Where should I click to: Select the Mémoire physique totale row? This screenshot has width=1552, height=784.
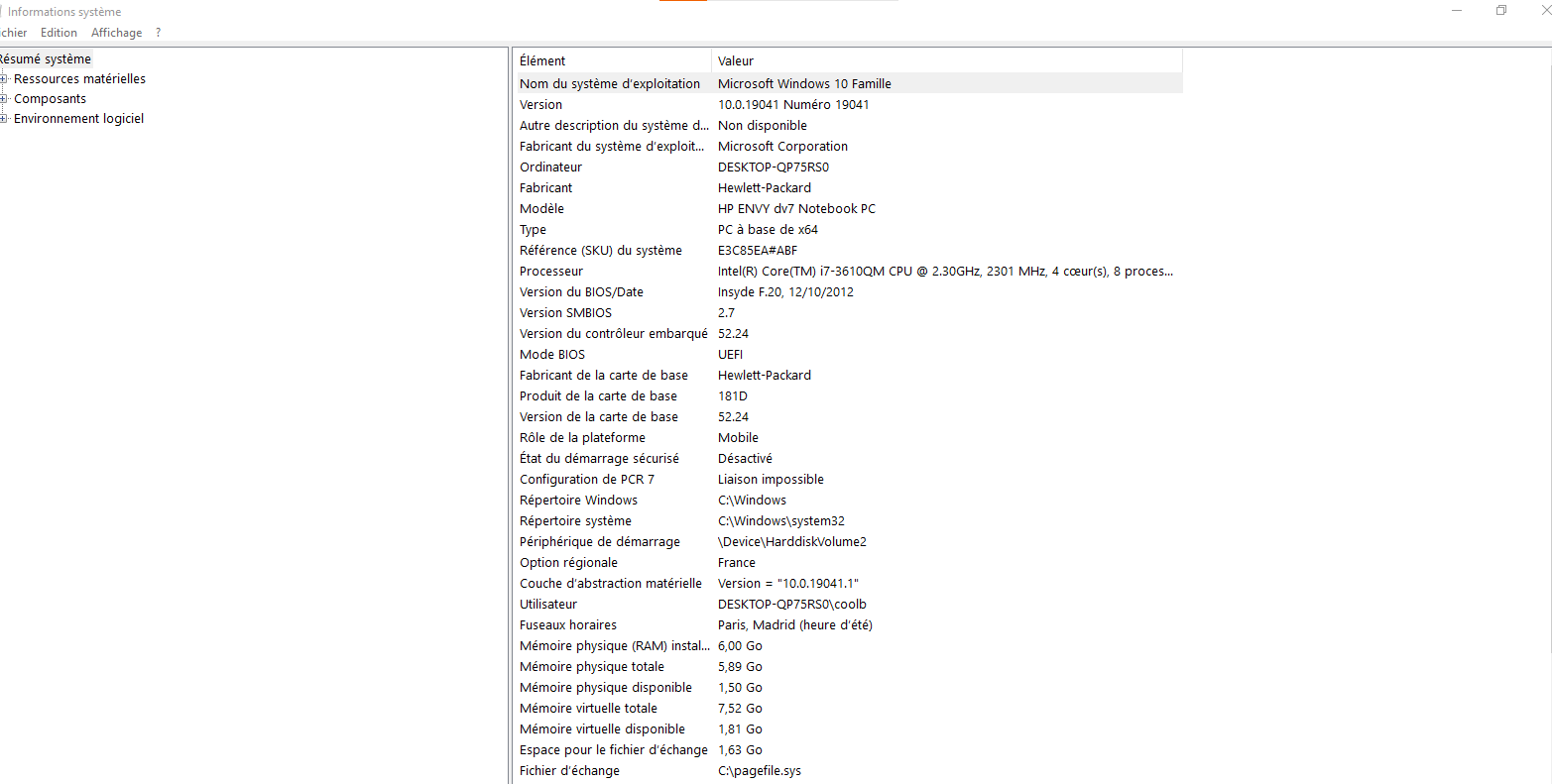point(848,667)
